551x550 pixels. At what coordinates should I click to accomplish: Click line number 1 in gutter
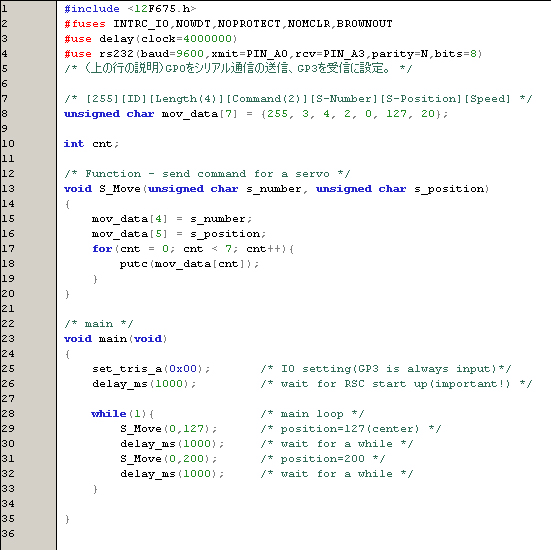[x=4, y=8]
